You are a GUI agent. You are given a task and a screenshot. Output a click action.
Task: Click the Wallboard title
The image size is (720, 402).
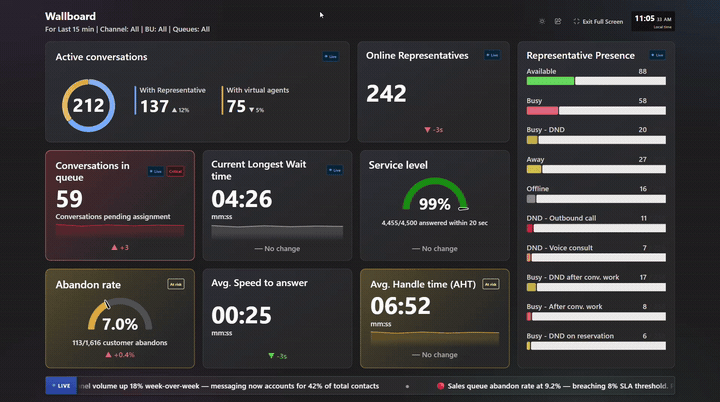coord(70,16)
